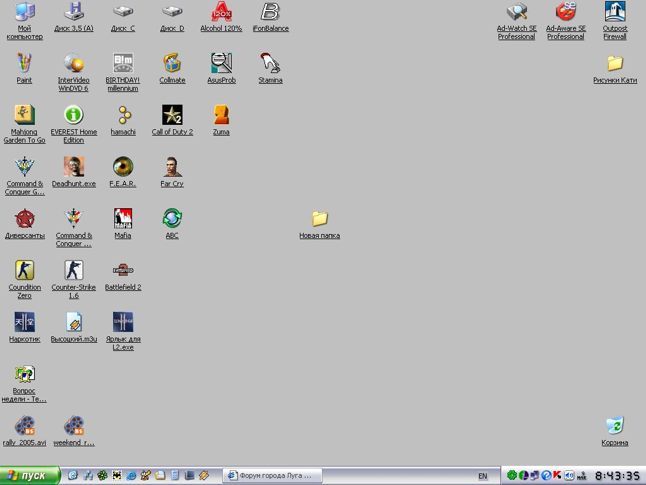Select the EVEREST Home Edition icon

pyautogui.click(x=73, y=115)
